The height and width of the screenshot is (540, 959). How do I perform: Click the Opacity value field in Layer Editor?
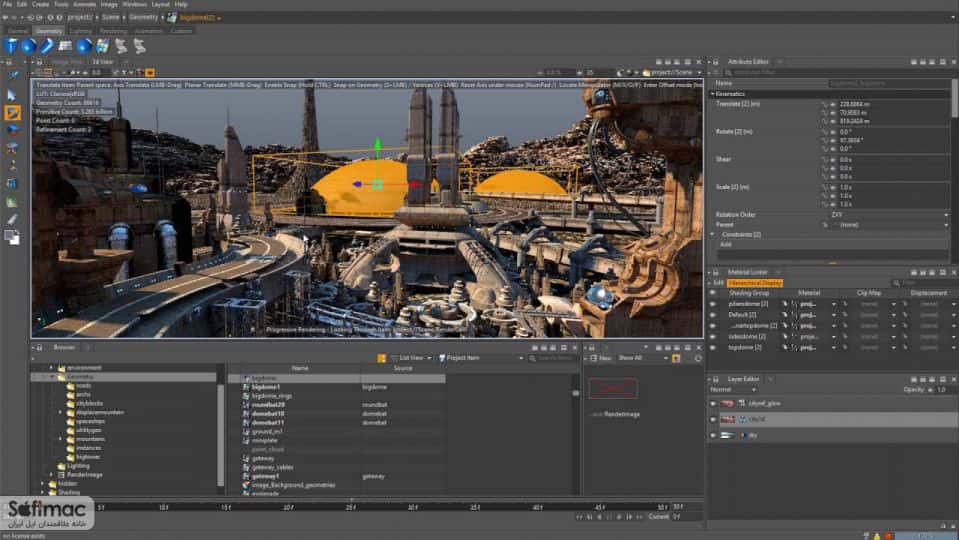coord(944,390)
